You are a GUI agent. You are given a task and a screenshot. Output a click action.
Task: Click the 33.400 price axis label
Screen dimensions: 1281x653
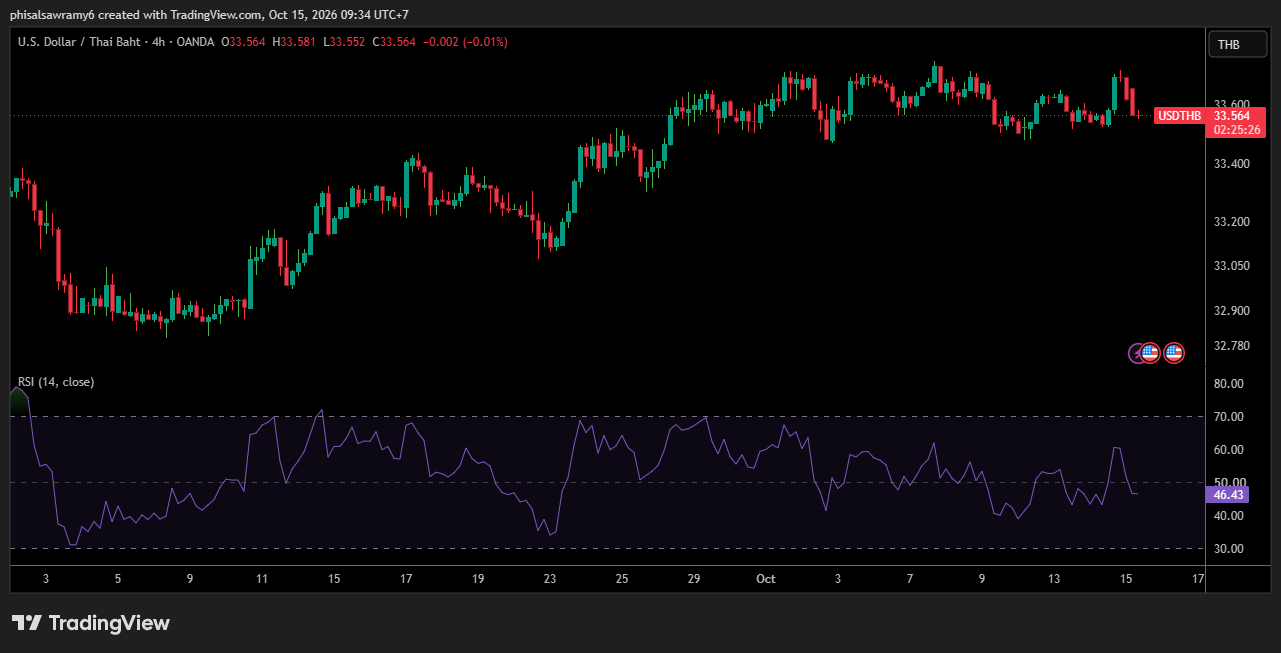pyautogui.click(x=1230, y=163)
